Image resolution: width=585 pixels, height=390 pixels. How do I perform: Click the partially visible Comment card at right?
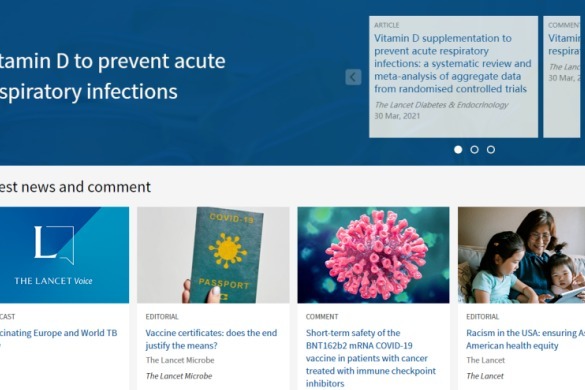click(564, 77)
